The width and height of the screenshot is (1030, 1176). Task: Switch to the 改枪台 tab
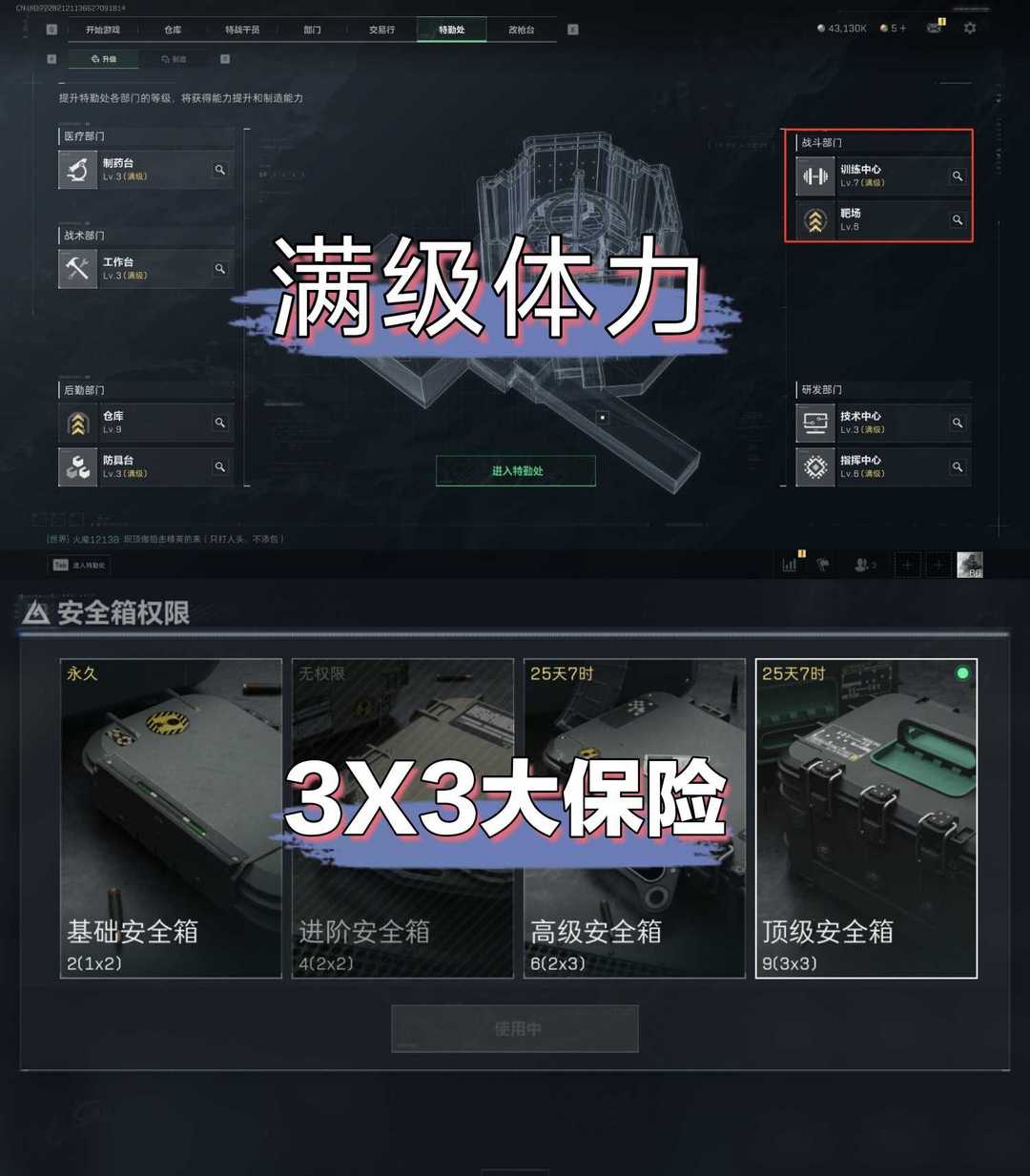(521, 30)
